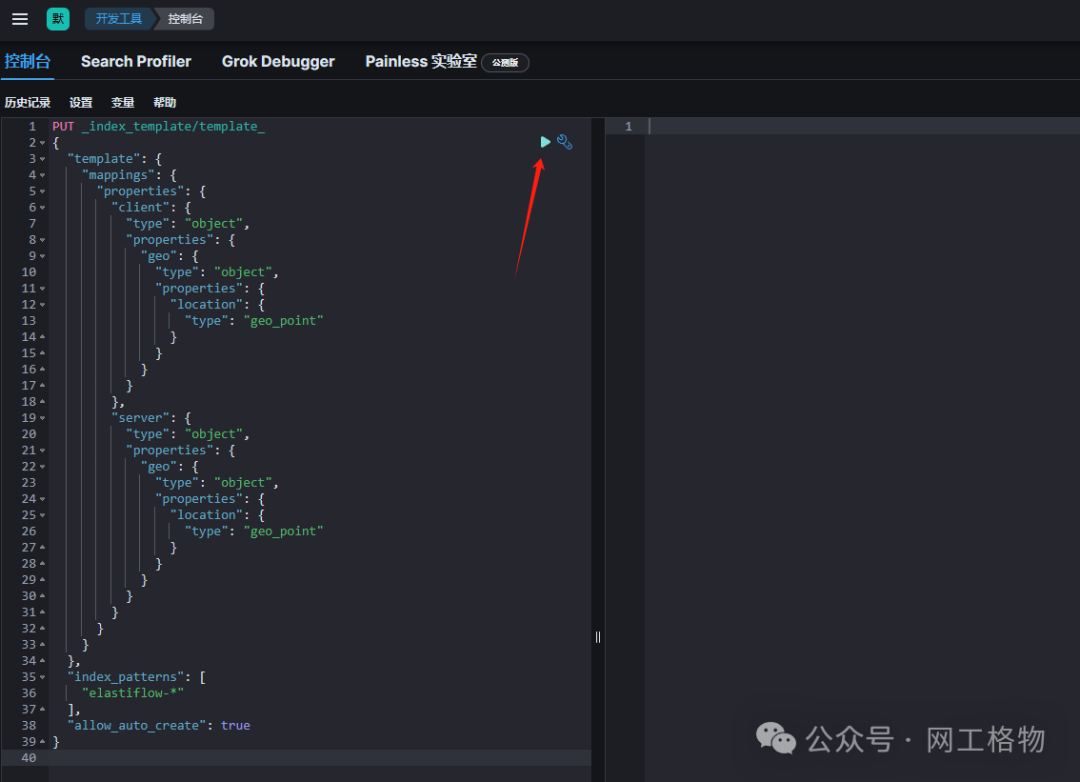Click the "elastiflow-*" pattern text
Screen dimensions: 1080x782
coord(132,693)
